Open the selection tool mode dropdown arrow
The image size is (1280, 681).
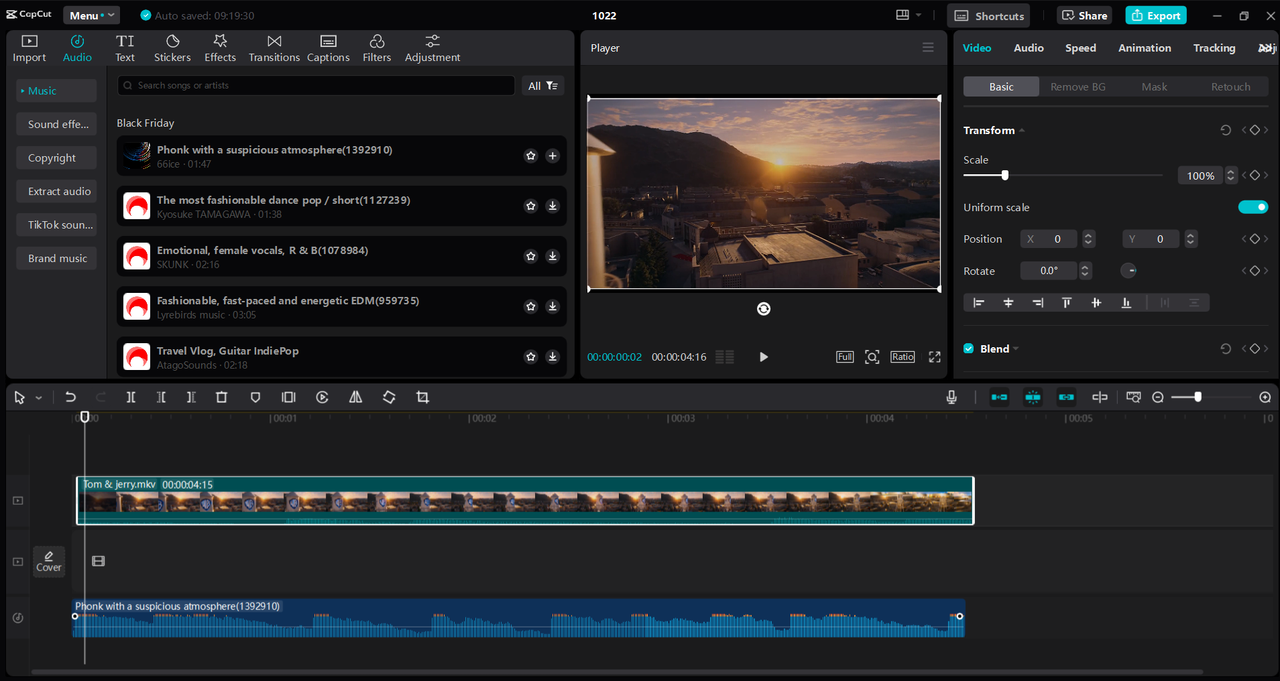click(39, 398)
